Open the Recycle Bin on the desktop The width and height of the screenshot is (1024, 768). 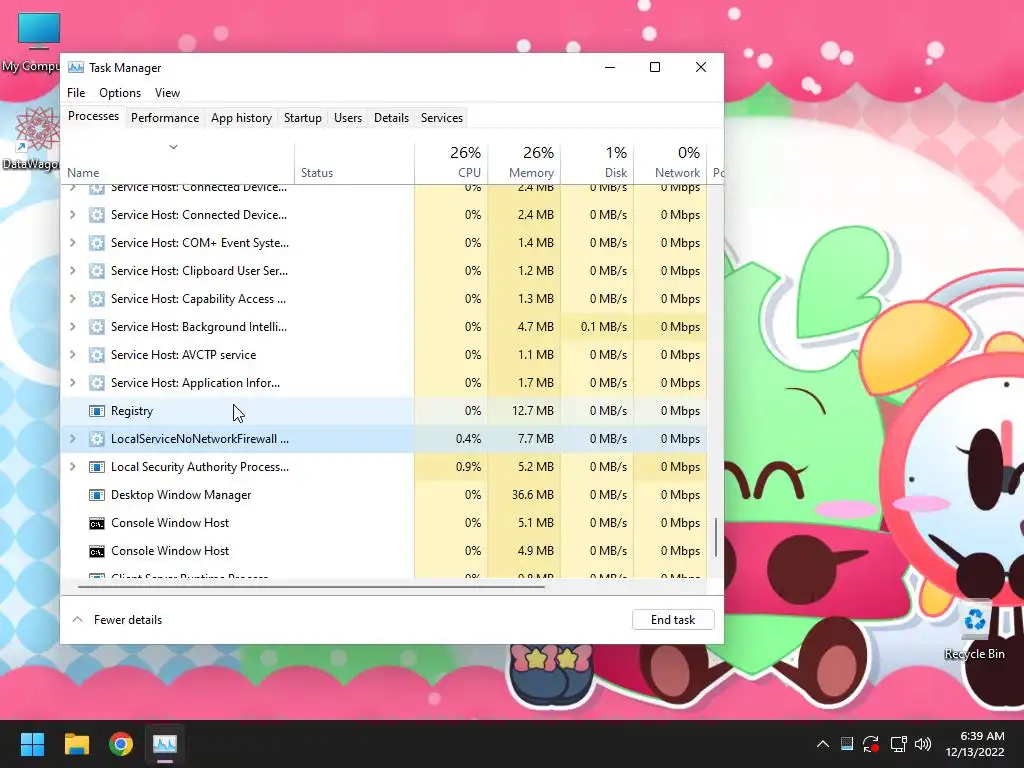click(x=974, y=630)
